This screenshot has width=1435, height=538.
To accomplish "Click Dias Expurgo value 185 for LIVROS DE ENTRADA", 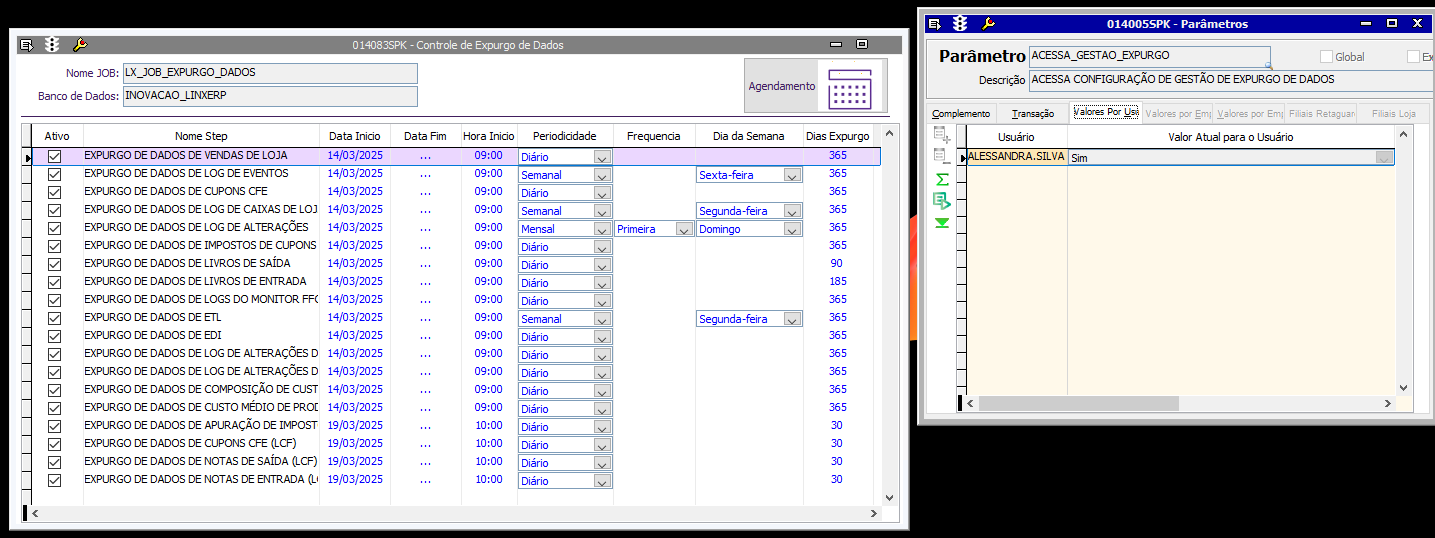I will click(838, 282).
